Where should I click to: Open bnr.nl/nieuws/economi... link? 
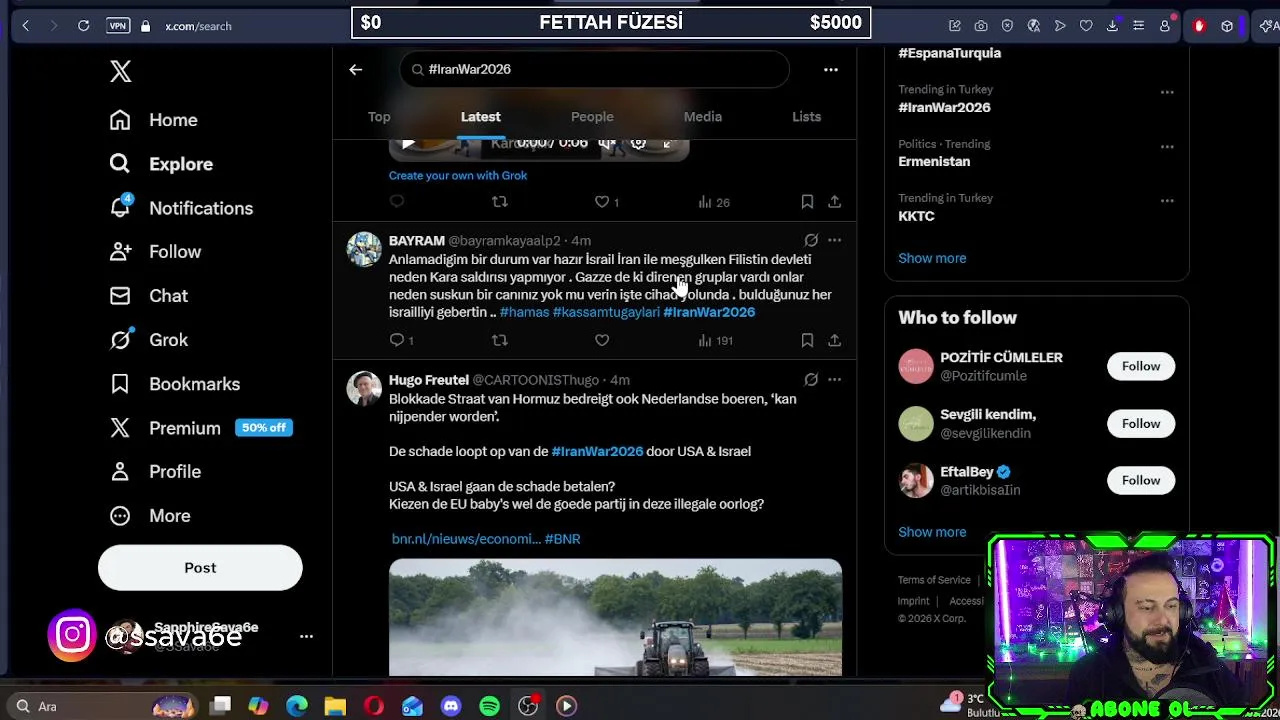pos(466,539)
